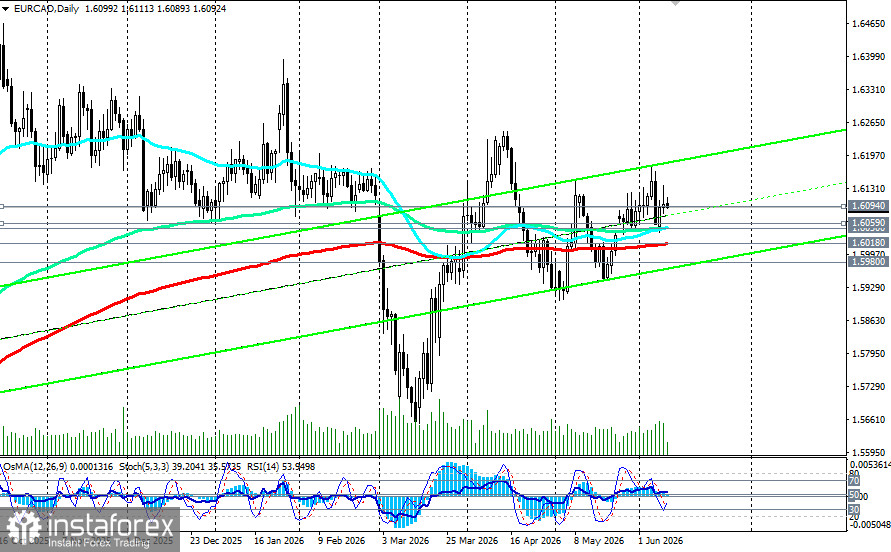
Task: Click the EURCAD,Daily symbol title
Action: tap(46, 9)
